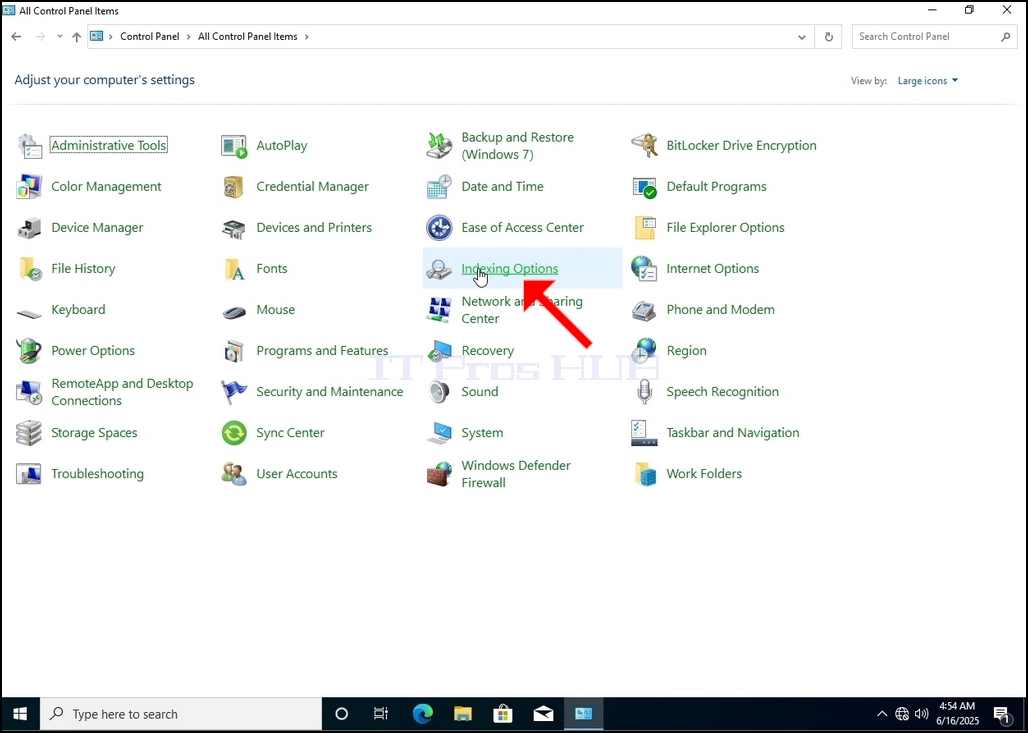Click the Device Manager icon
Screen dimensions: 1028x733
[30, 228]
